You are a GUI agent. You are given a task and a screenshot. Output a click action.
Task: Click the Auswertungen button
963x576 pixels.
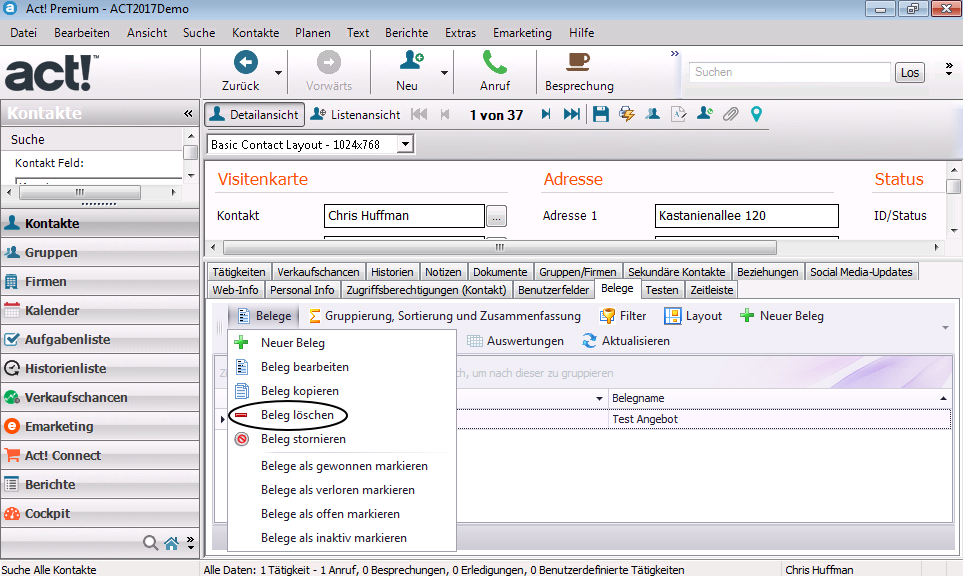(x=515, y=341)
